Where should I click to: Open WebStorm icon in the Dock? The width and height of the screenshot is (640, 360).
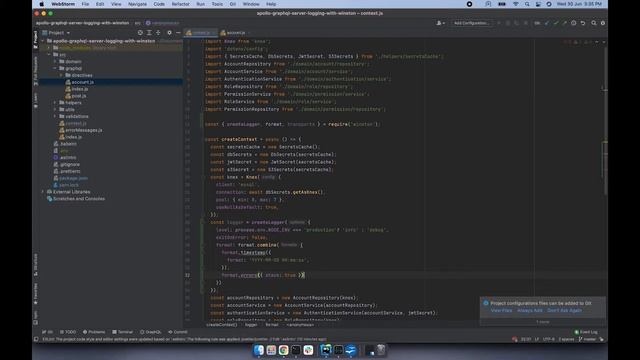[326, 350]
